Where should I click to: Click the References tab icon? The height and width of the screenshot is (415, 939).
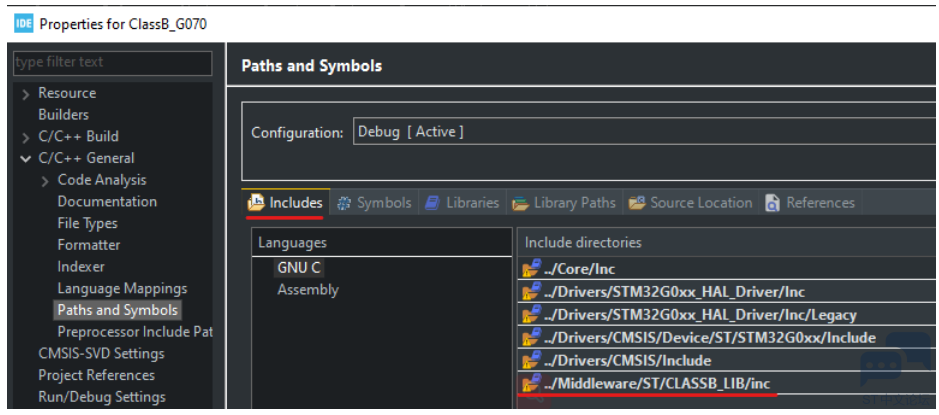pyautogui.click(x=773, y=203)
